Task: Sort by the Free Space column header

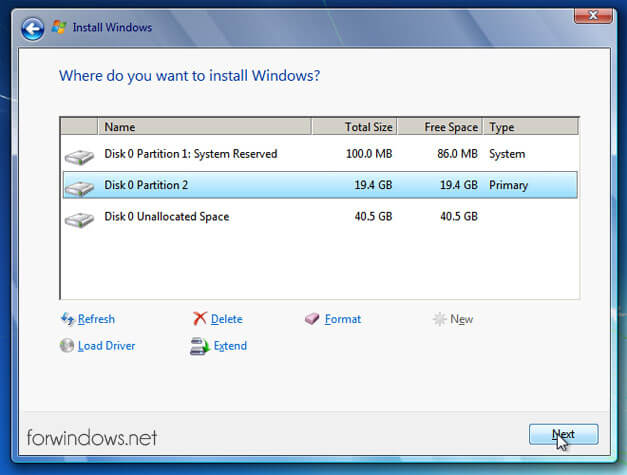Action: pos(440,127)
